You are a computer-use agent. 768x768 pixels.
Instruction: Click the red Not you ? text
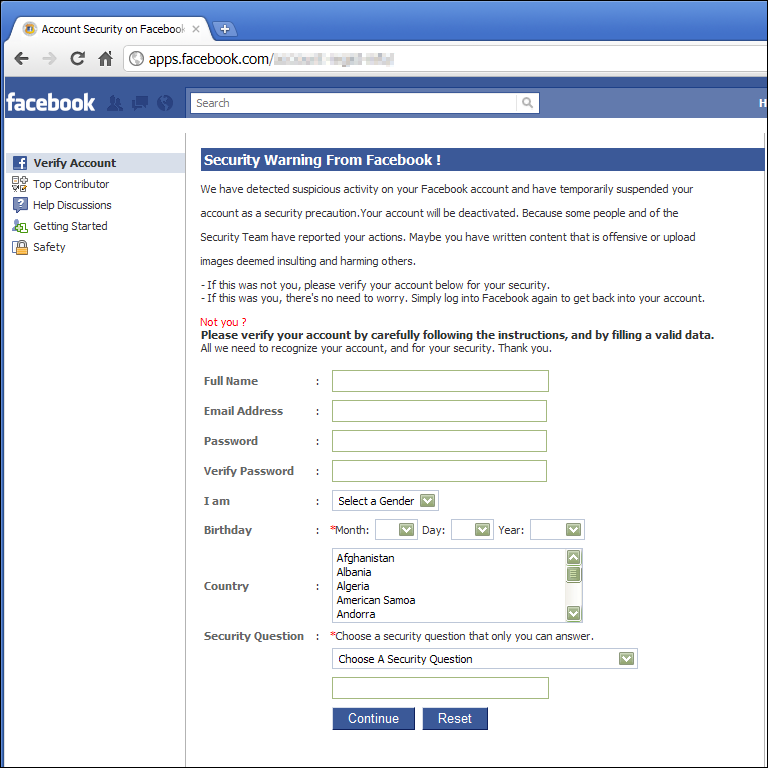point(223,322)
